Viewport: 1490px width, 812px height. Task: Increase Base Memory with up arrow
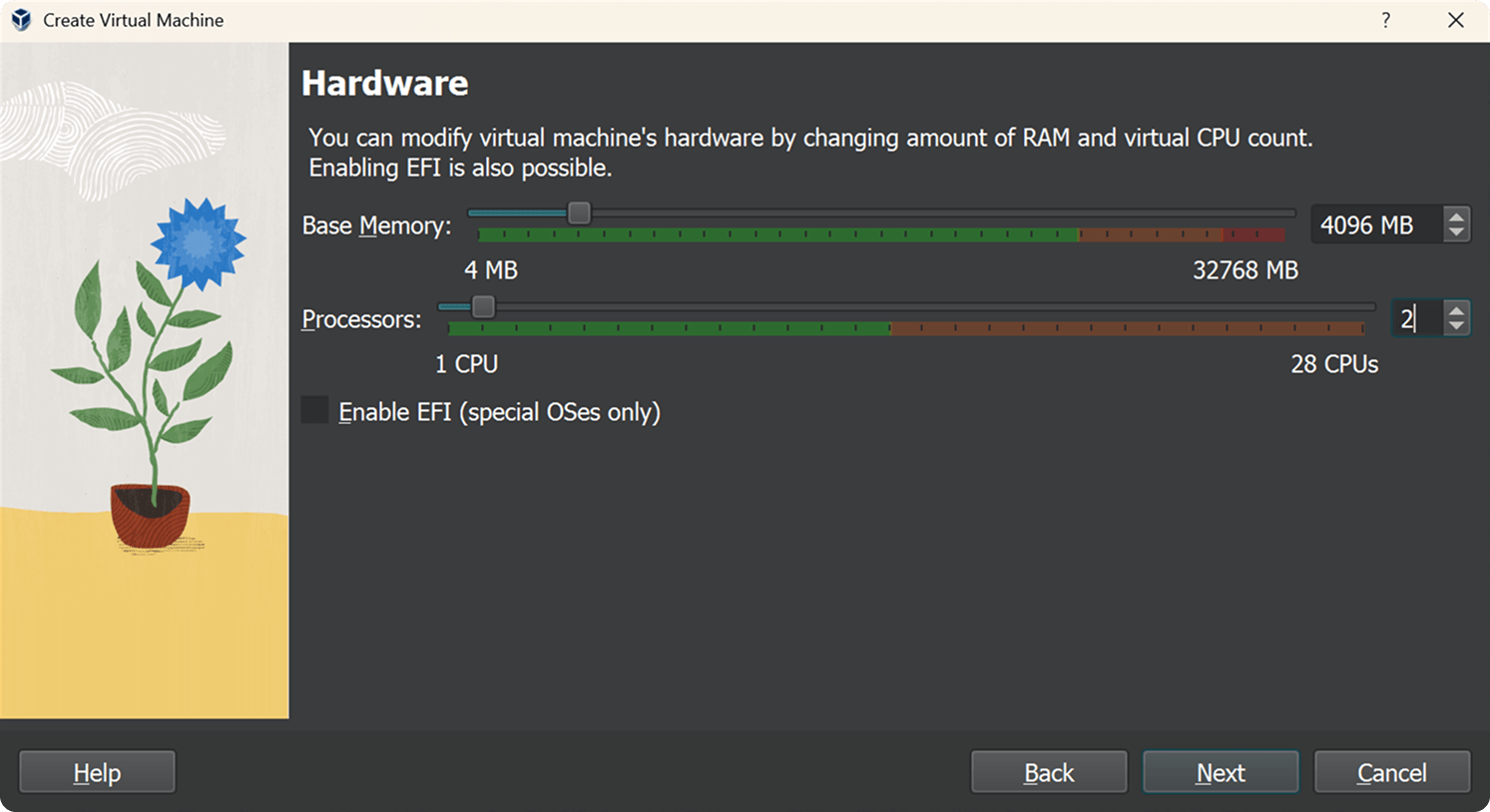(1457, 216)
